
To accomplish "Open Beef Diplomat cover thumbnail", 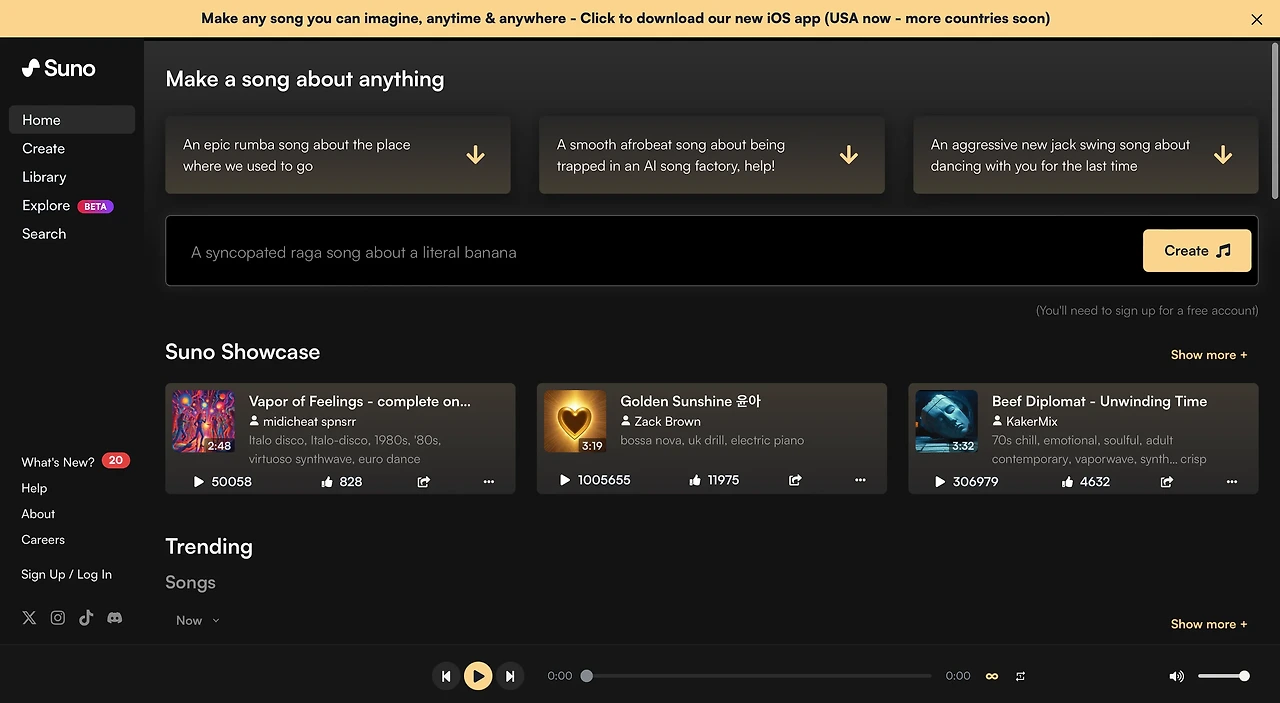I will coord(946,421).
